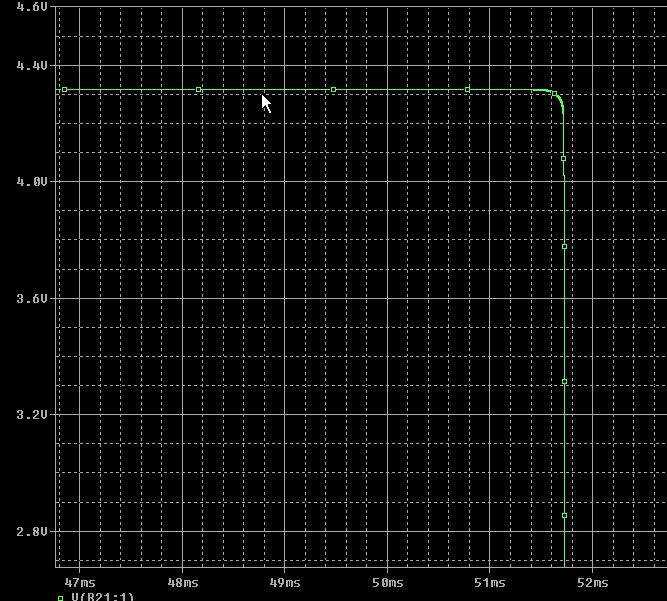The height and width of the screenshot is (601, 667).
Task: Click the falling-edge marker near 2.85V
Action: tap(564, 516)
